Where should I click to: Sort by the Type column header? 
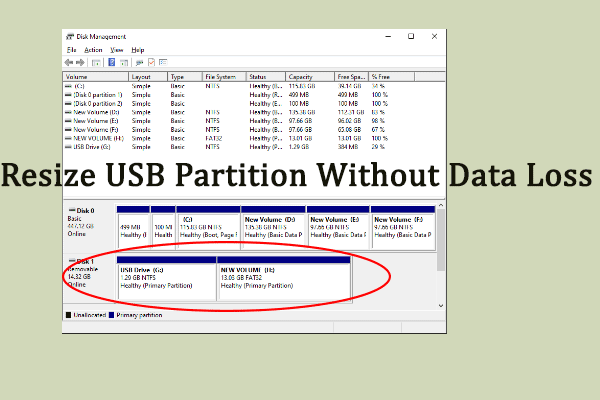[x=185, y=77]
